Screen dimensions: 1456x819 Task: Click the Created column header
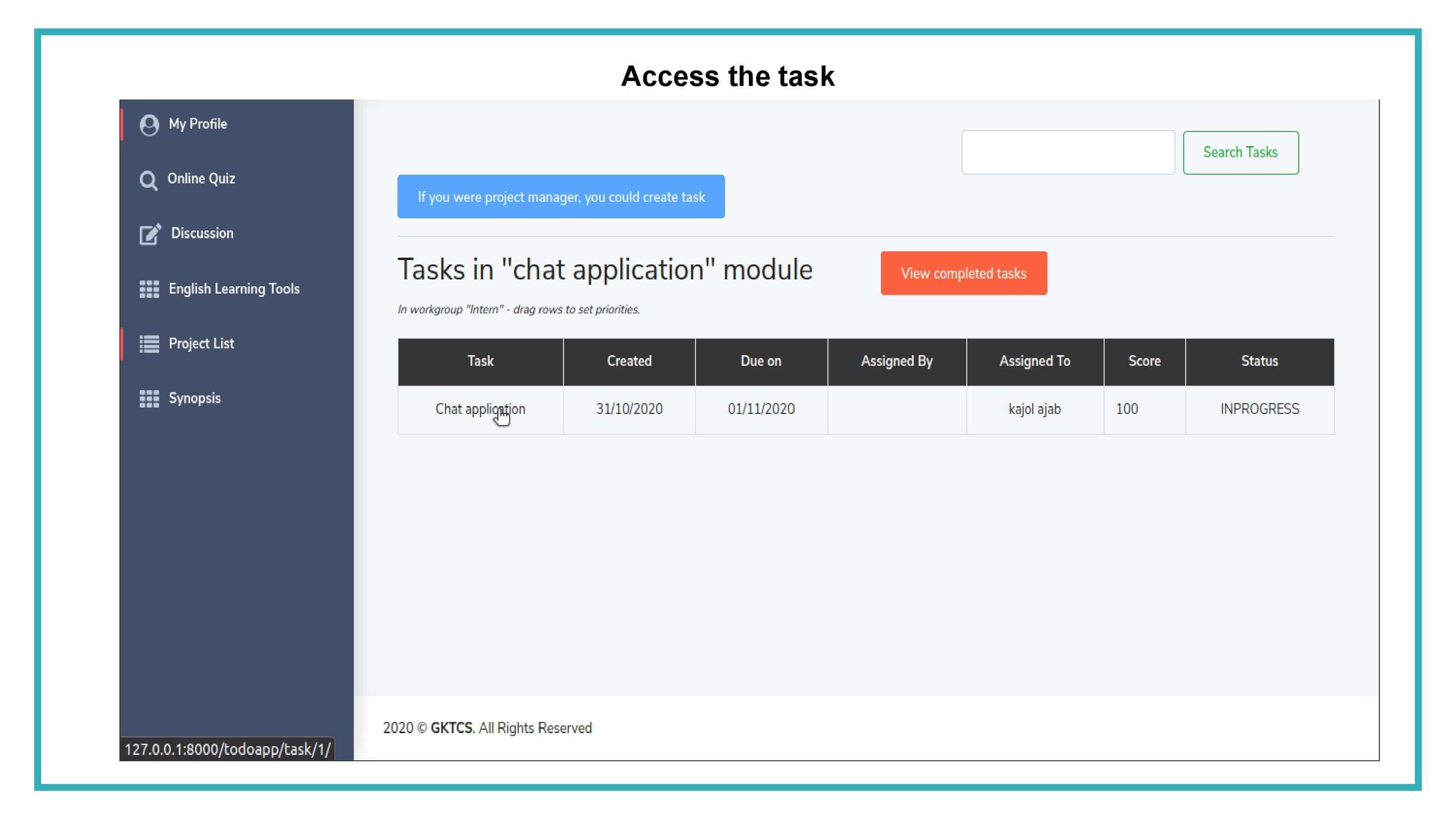[x=629, y=362]
